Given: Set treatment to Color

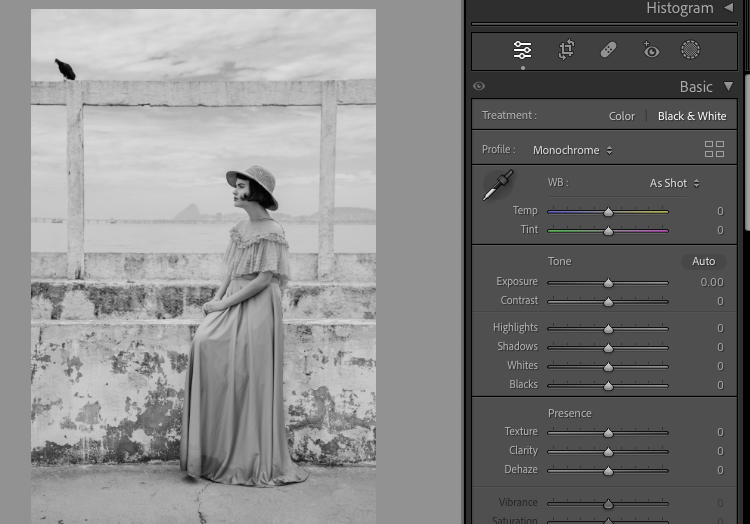Looking at the screenshot, I should [x=621, y=116].
